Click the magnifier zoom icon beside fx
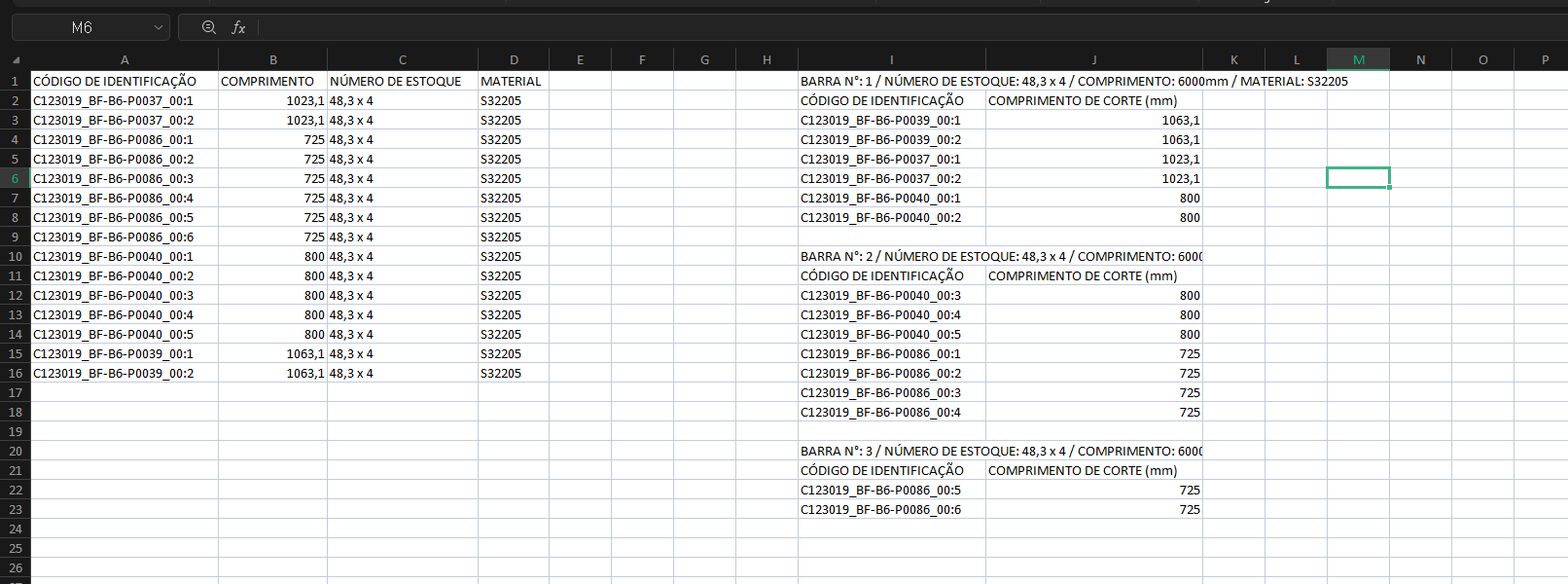1568x584 pixels. coord(209,28)
